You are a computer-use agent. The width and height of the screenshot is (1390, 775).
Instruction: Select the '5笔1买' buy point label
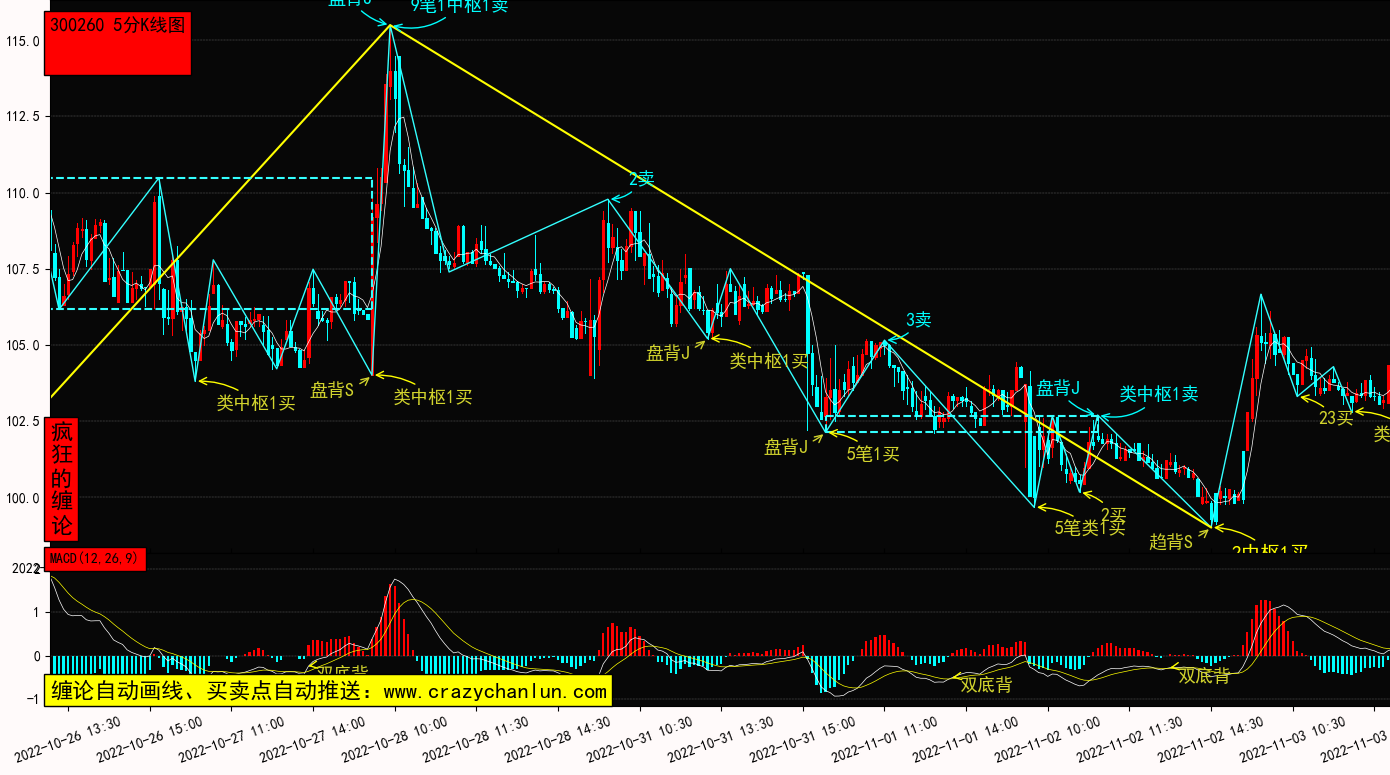pos(873,454)
